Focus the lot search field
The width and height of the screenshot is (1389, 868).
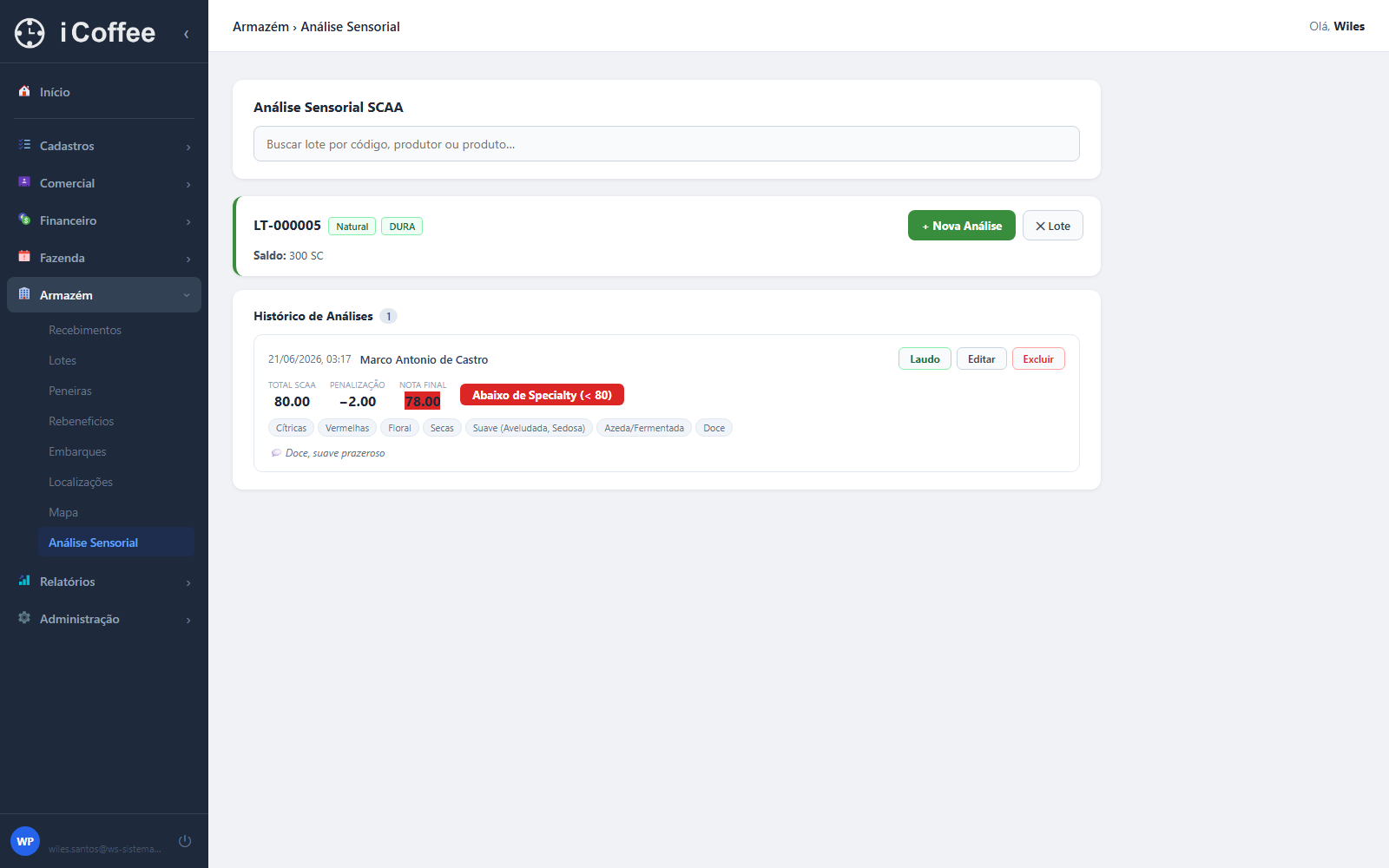(667, 144)
